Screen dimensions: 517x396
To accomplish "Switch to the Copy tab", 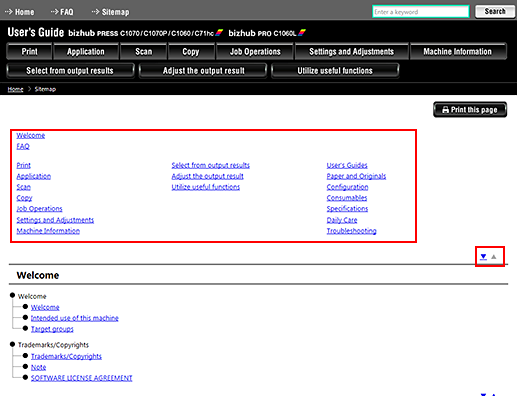I will point(191,51).
